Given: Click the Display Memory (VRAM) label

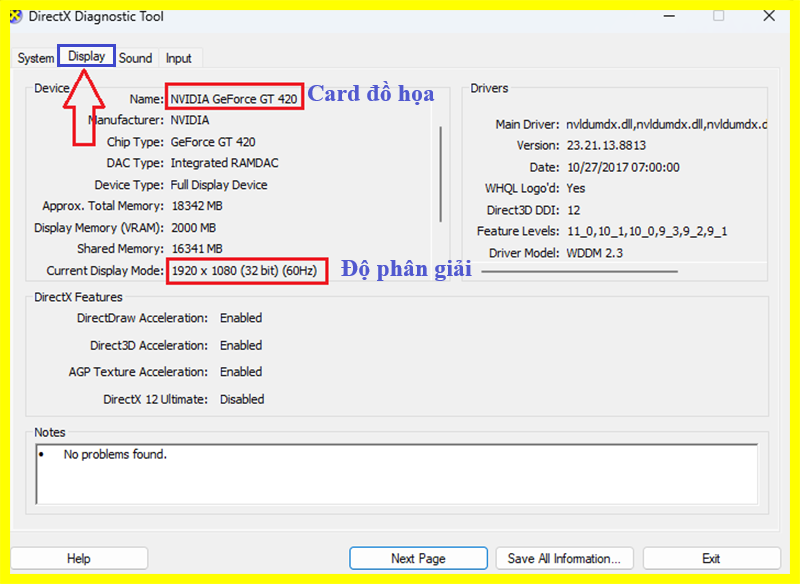Looking at the screenshot, I should [x=99, y=227].
